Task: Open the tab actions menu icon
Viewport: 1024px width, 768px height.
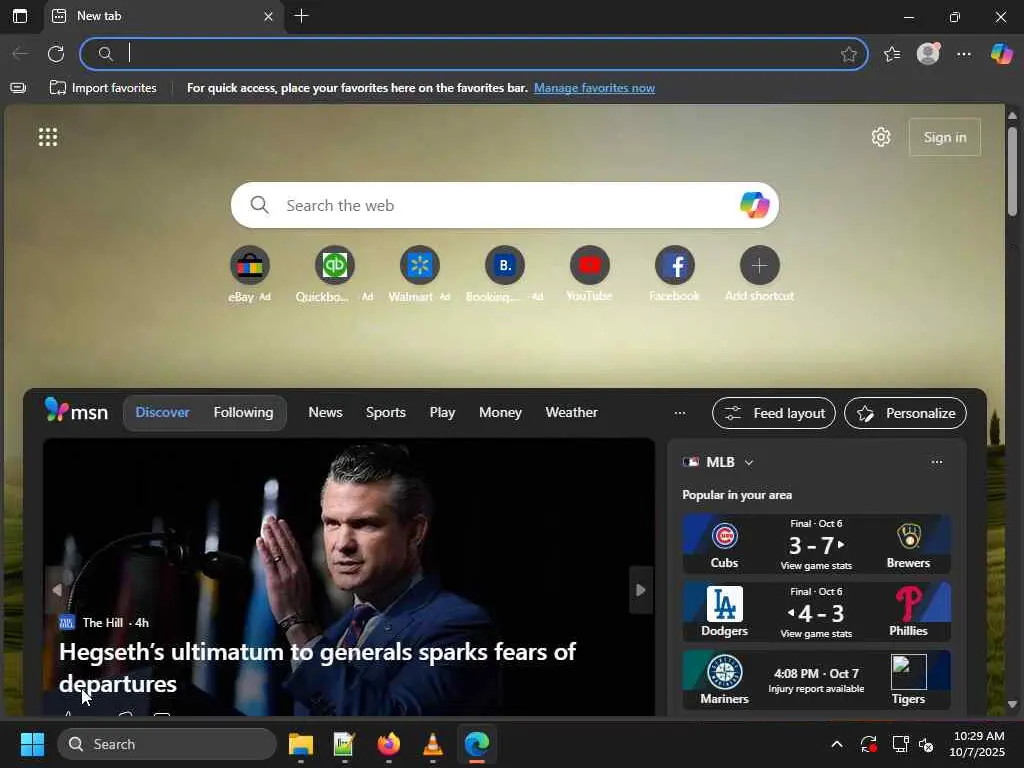Action: coord(20,16)
